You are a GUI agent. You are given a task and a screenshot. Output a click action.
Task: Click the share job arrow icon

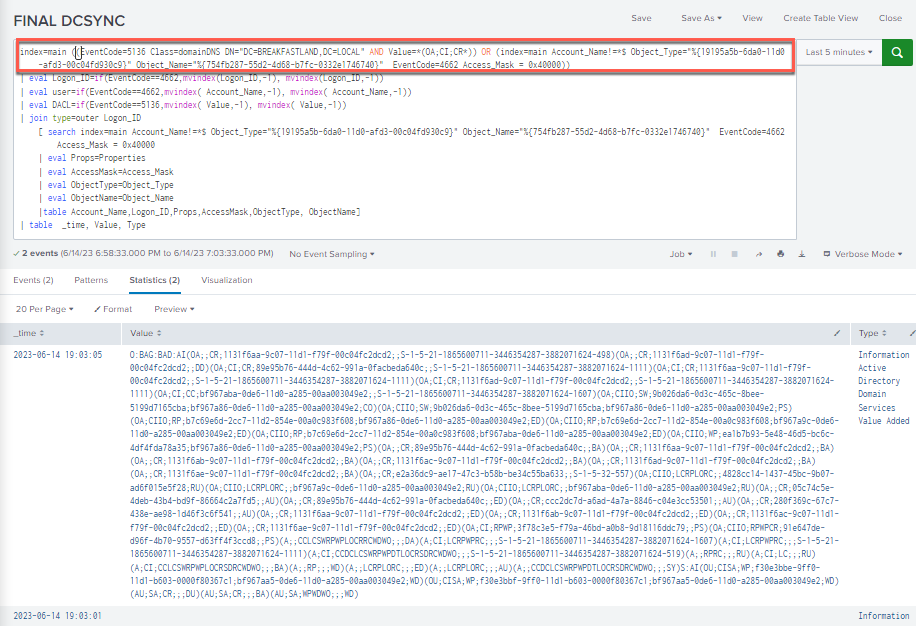[x=757, y=254]
